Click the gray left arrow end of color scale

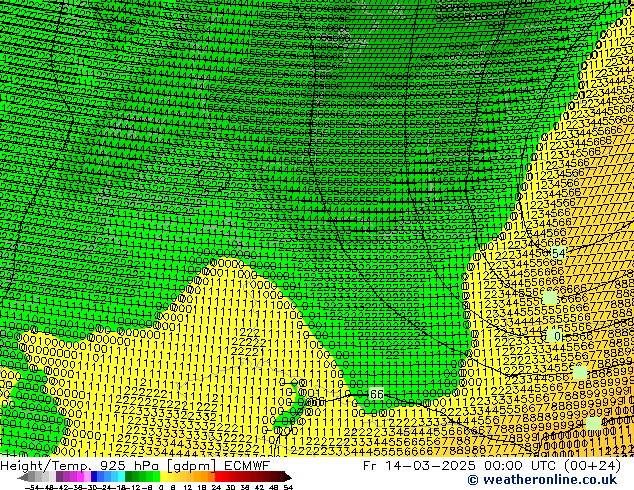point(23,477)
